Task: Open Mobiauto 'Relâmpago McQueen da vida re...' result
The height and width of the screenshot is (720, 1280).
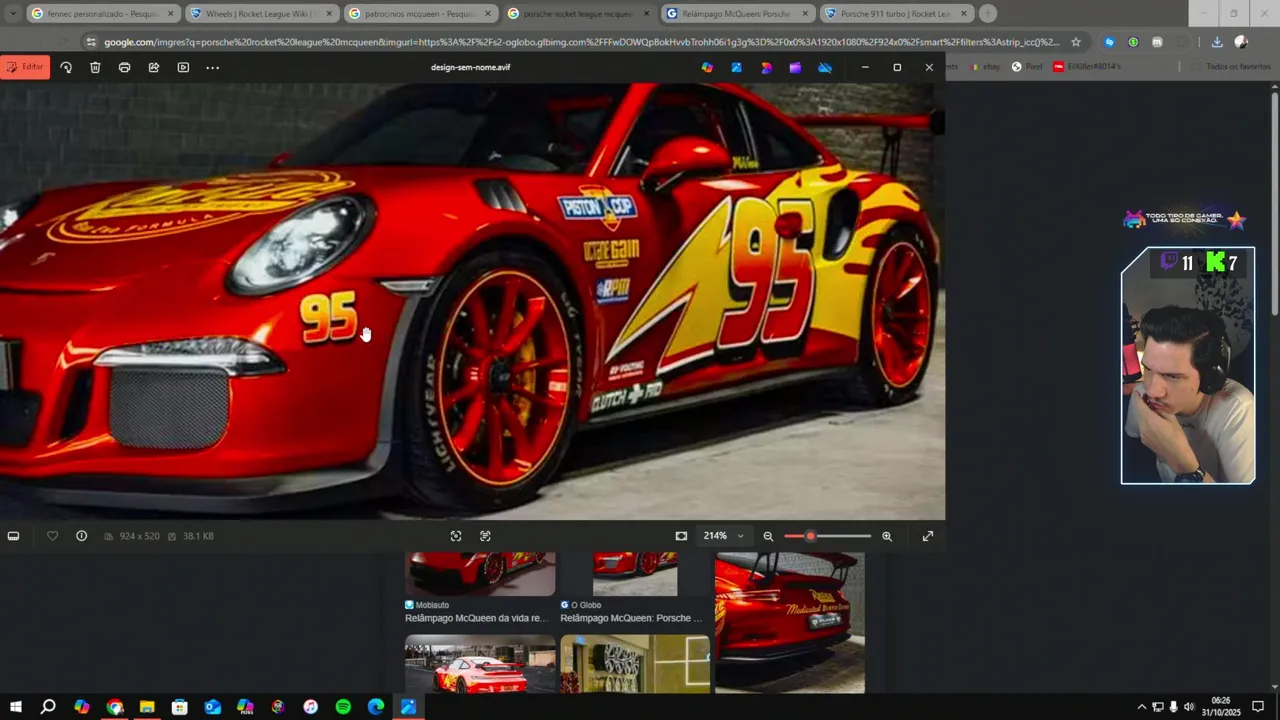Action: (x=476, y=618)
